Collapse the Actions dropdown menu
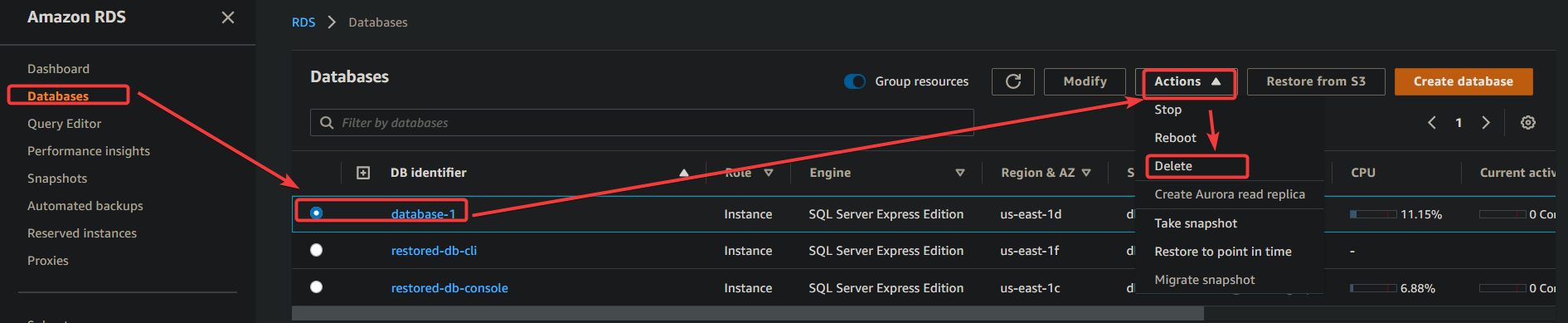Image resolution: width=1568 pixels, height=323 pixels. (x=1187, y=81)
